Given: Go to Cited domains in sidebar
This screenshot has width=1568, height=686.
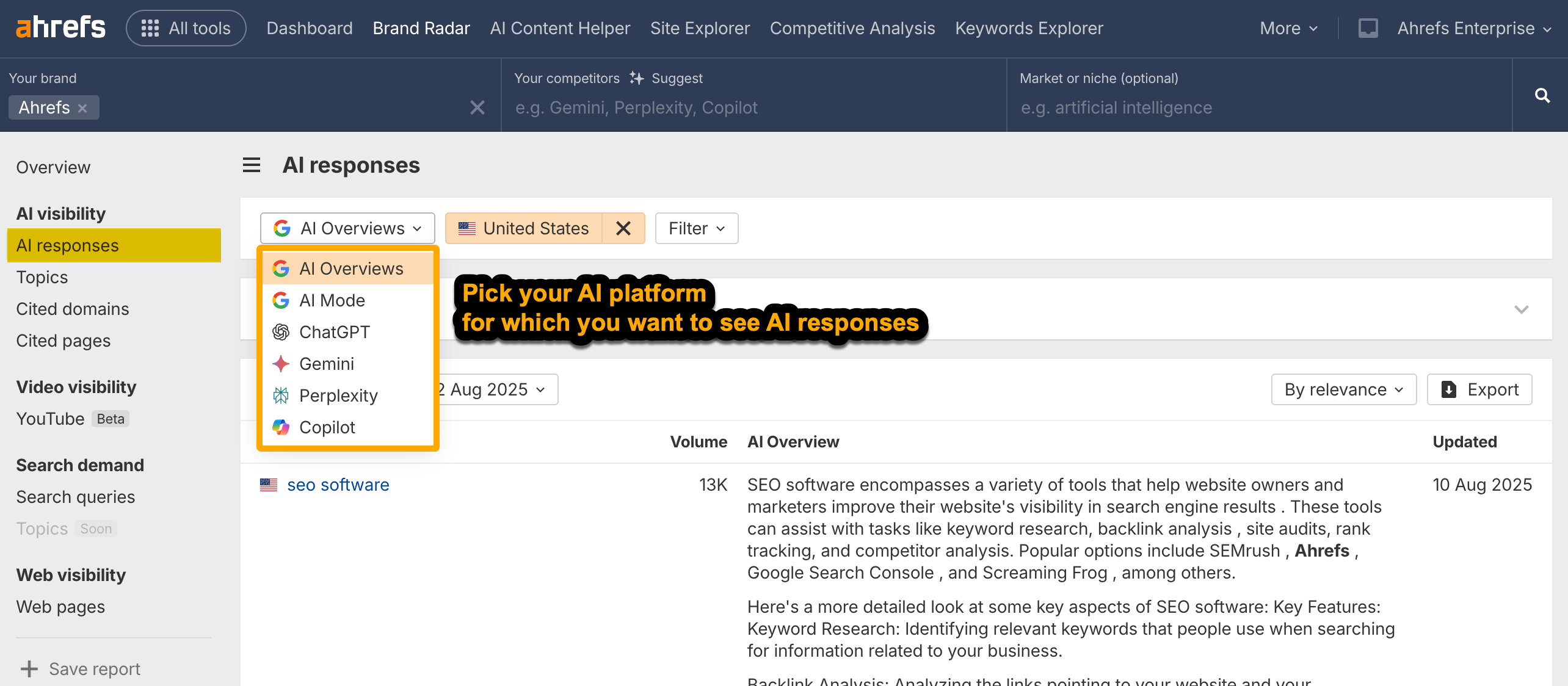Looking at the screenshot, I should (x=73, y=309).
